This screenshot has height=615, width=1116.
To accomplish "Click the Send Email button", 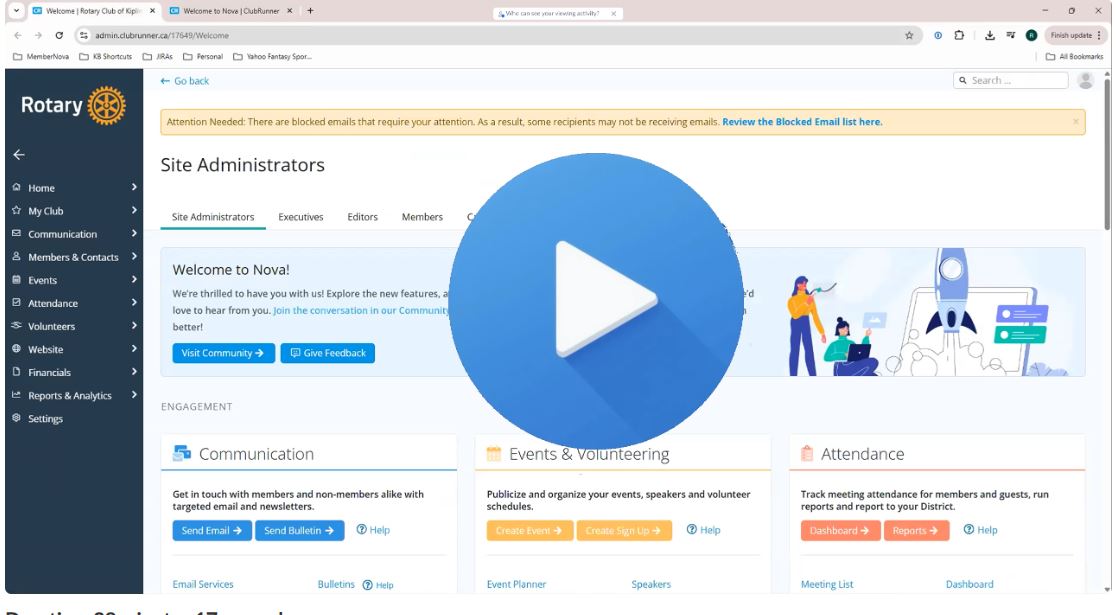I will [x=212, y=530].
